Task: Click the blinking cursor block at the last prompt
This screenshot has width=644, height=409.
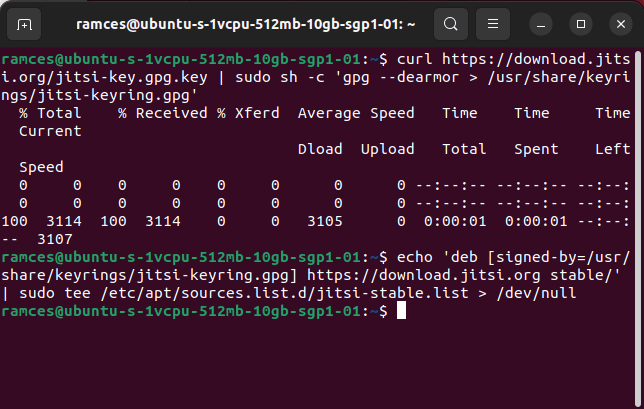Action: [x=402, y=311]
